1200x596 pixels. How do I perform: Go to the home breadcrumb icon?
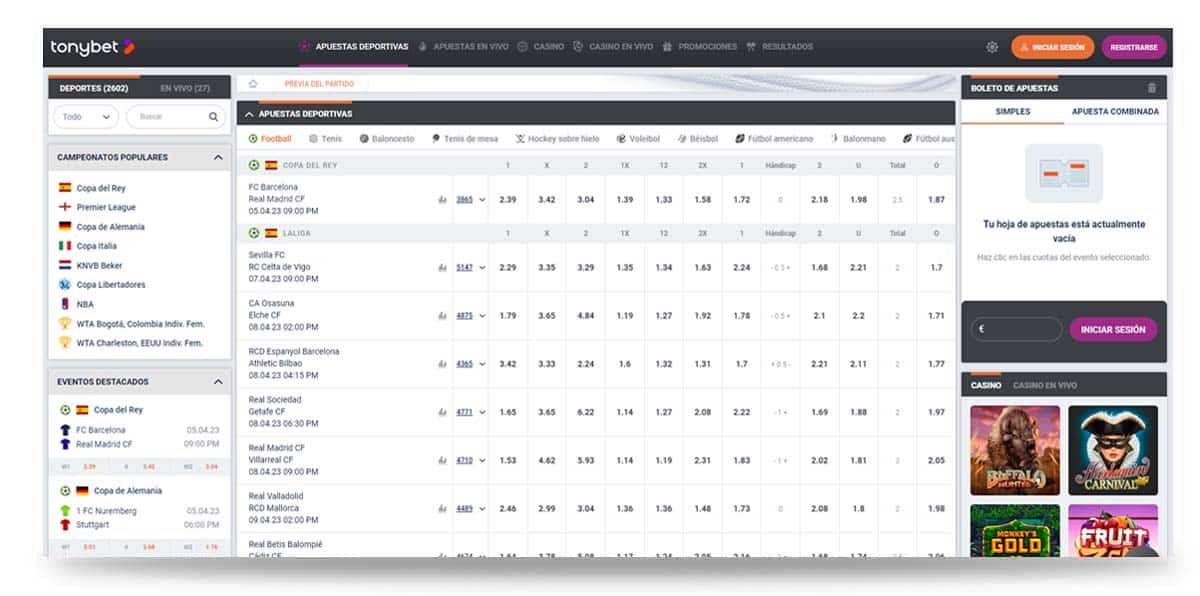[253, 84]
